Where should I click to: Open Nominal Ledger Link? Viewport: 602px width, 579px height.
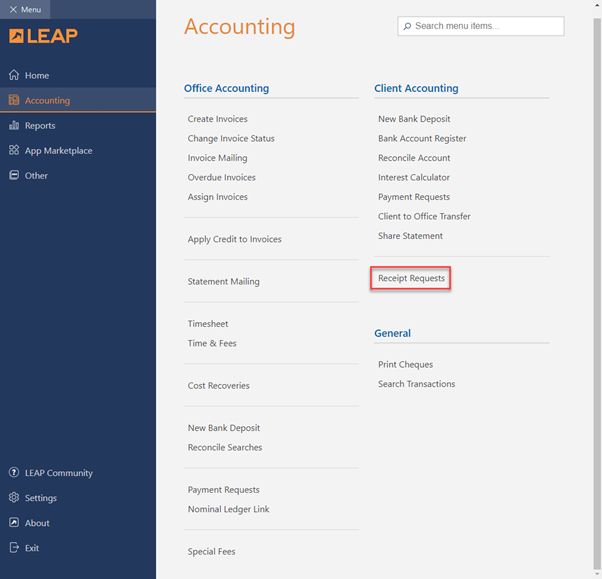(228, 509)
